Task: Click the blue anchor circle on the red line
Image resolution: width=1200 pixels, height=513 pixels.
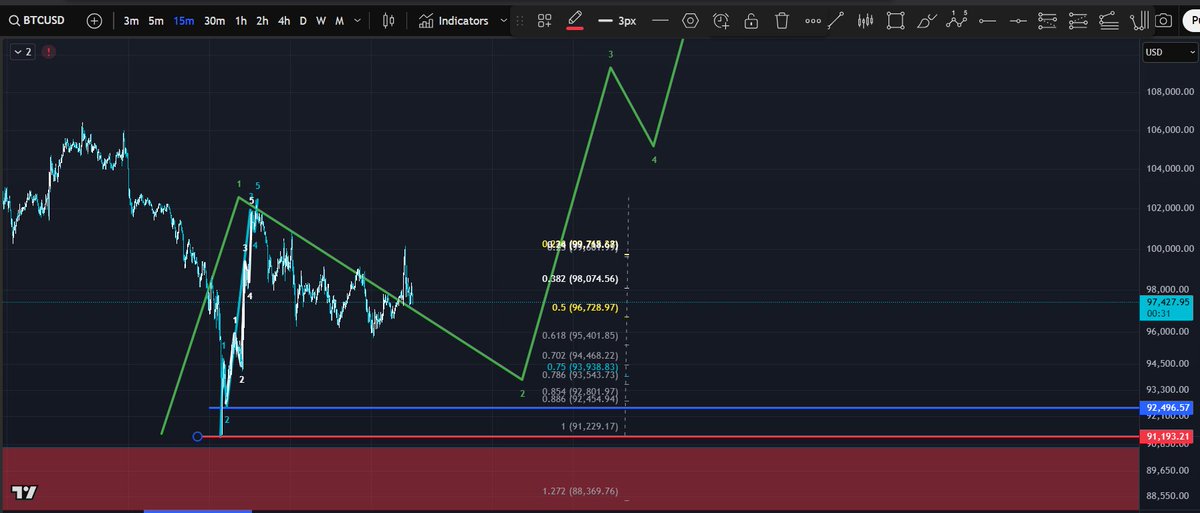Action: 197,436
